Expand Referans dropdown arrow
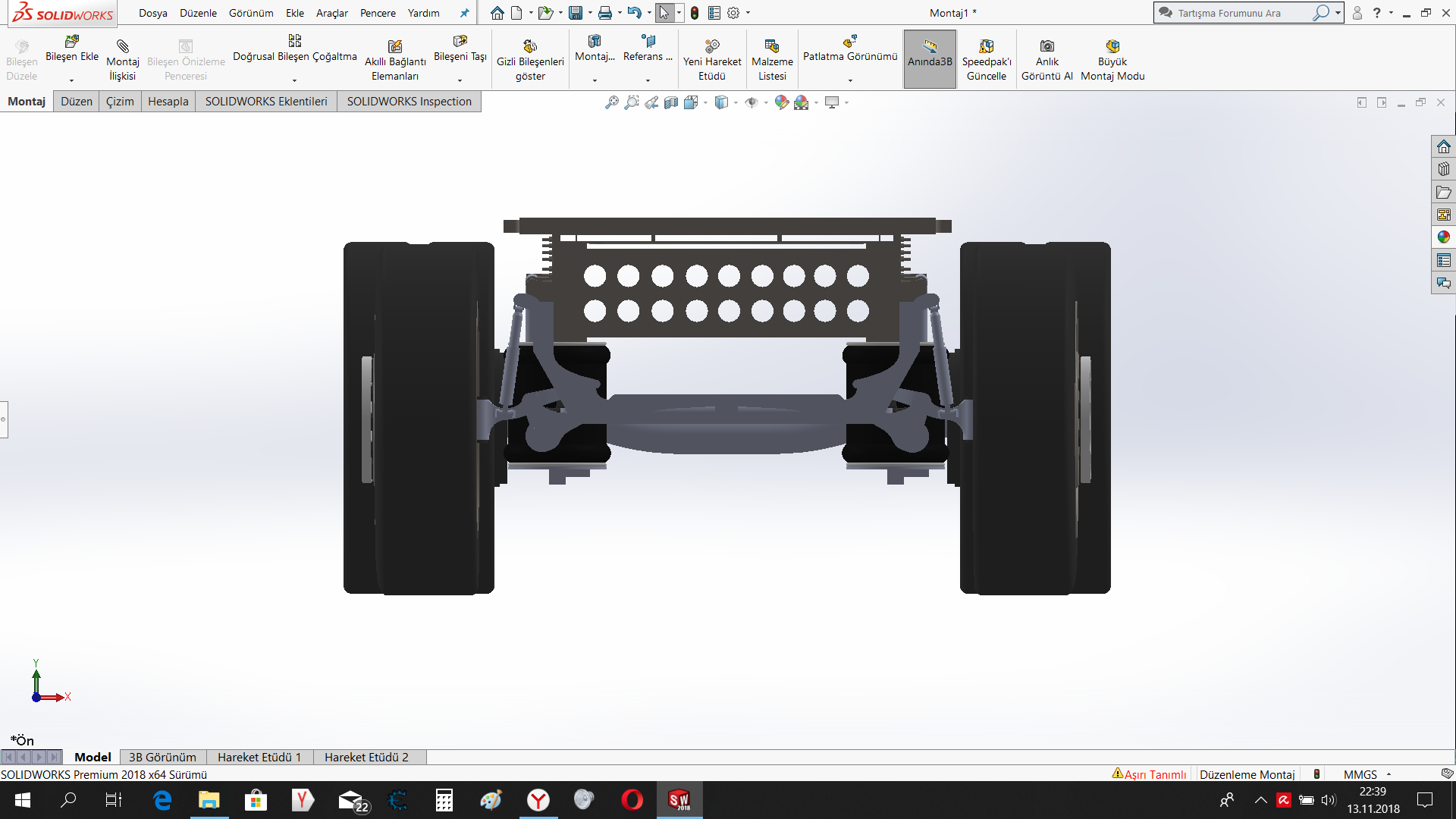Screen dimensions: 1456x819 [x=648, y=80]
